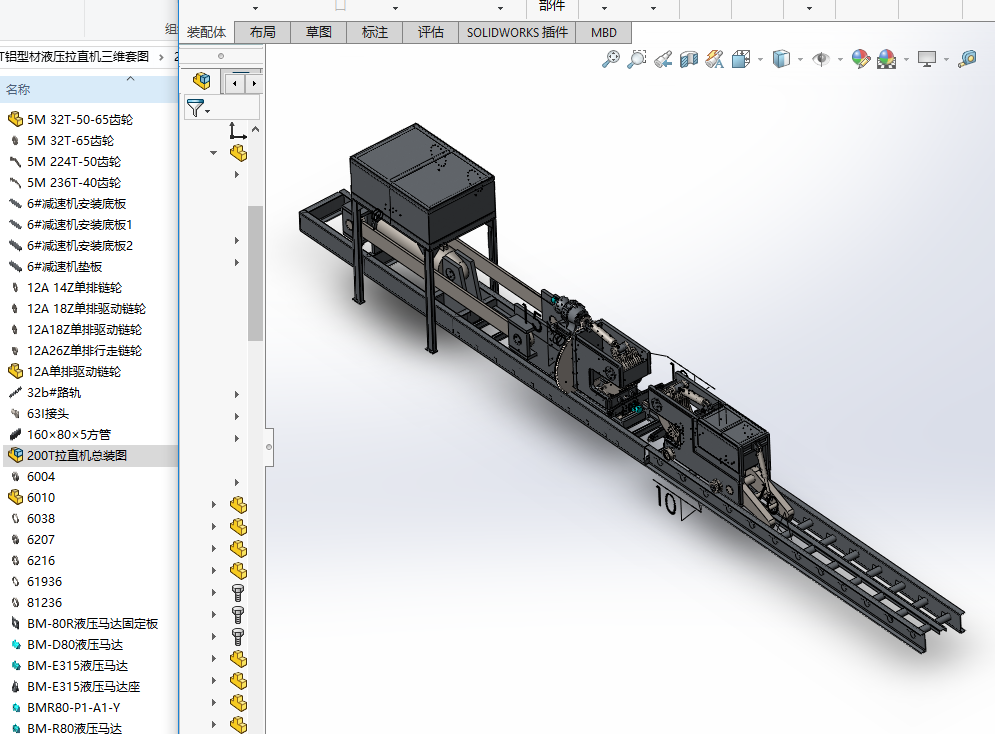Collapse the top-level assembly in feature tree
995x734 pixels.
click(x=213, y=153)
